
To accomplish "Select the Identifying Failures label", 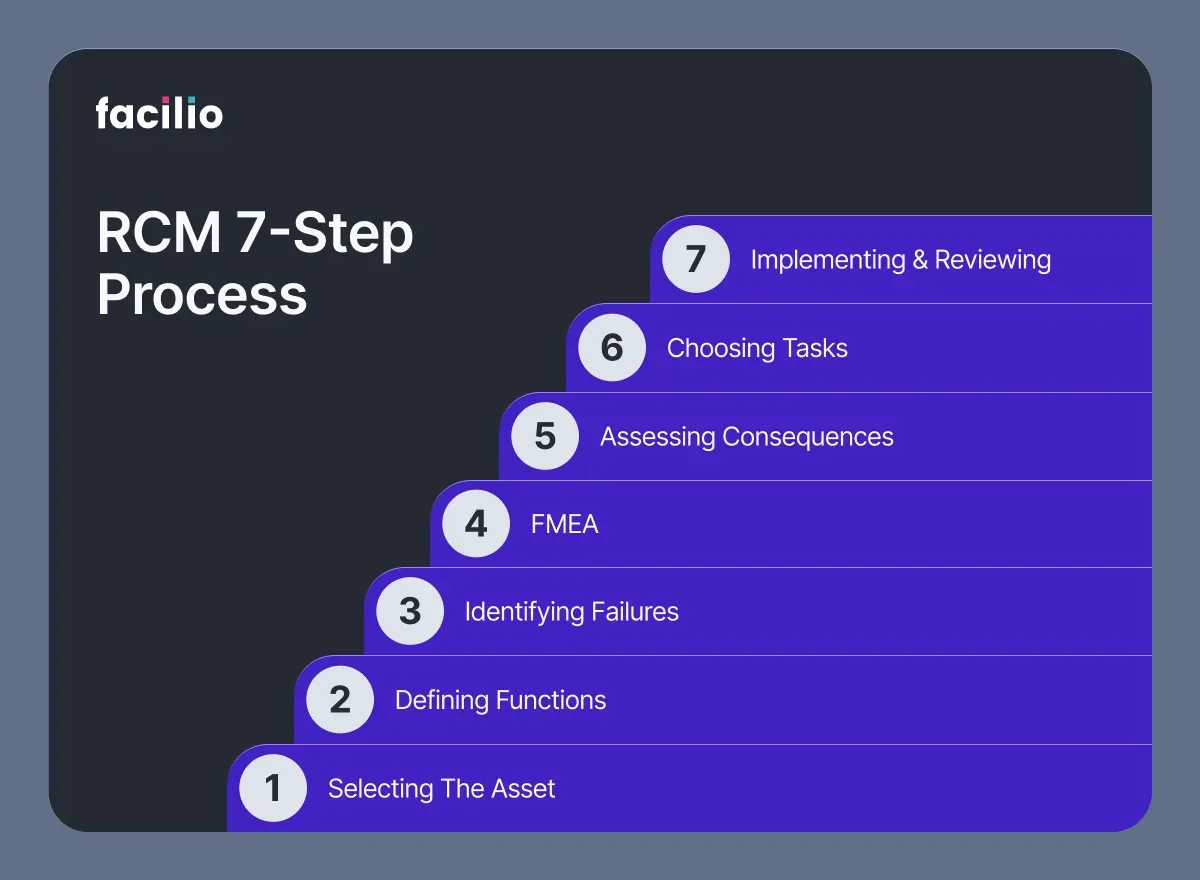I will pos(571,611).
